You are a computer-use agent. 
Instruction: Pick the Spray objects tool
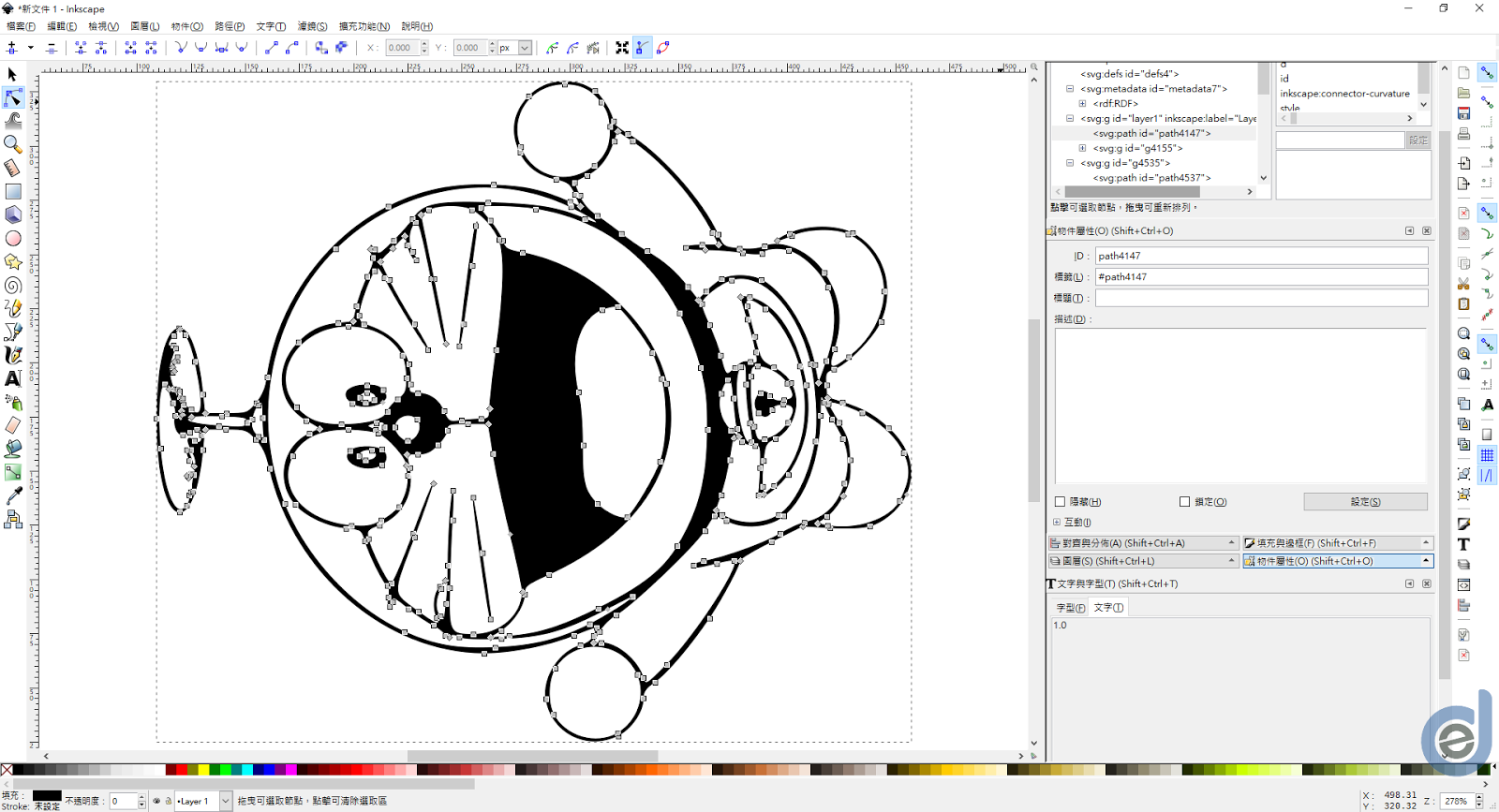click(13, 402)
